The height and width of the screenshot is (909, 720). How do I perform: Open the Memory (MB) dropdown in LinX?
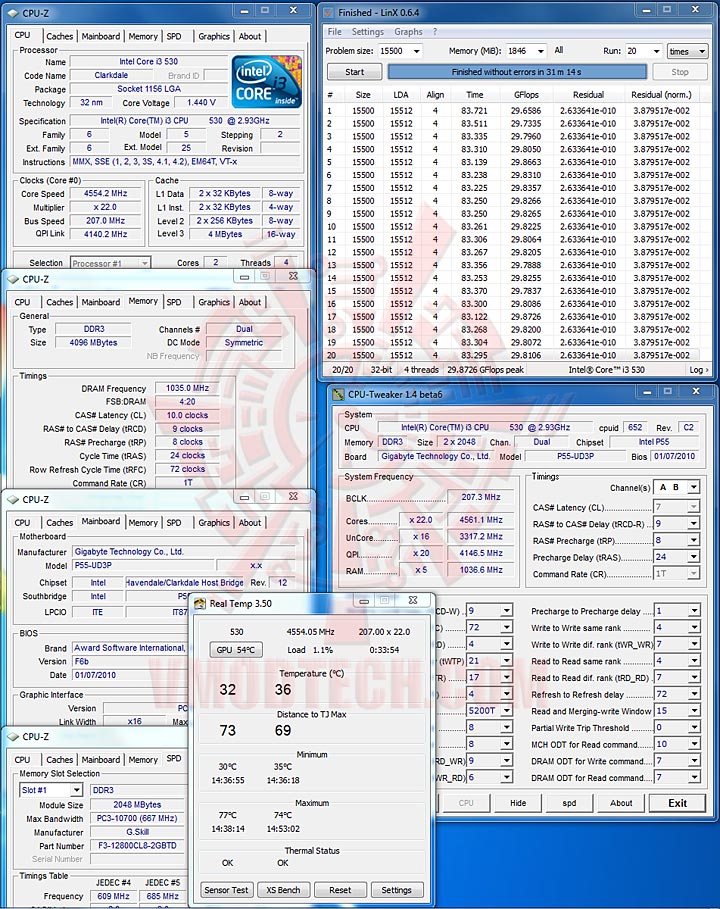coord(540,51)
